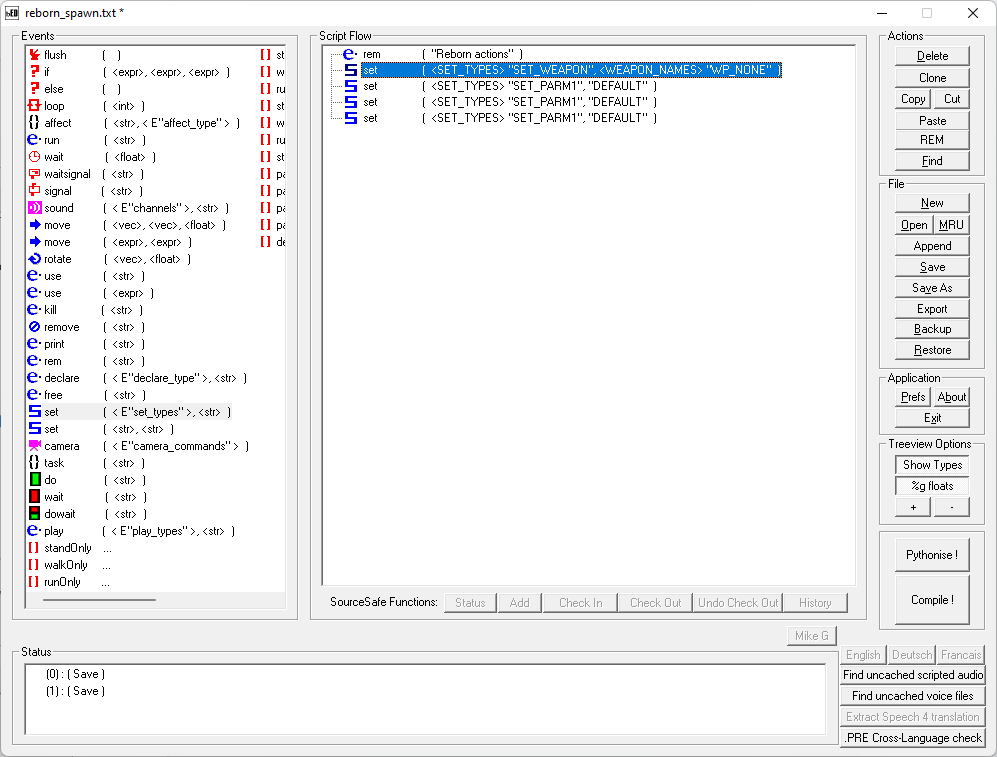Click the walkOnly red brackets icon
Image resolution: width=997 pixels, height=757 pixels.
(x=34, y=565)
